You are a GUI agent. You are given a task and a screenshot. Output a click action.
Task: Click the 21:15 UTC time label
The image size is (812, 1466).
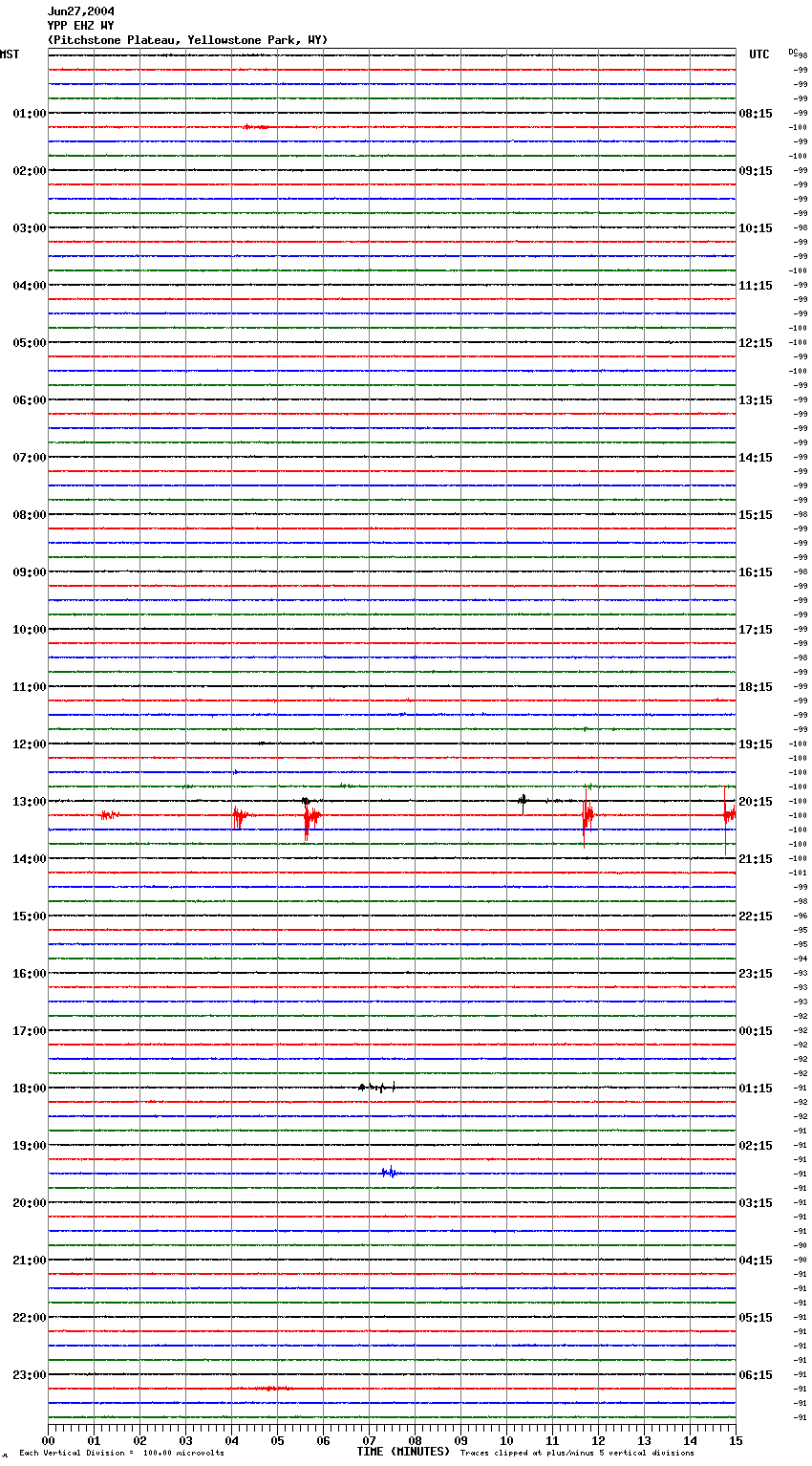pos(756,859)
